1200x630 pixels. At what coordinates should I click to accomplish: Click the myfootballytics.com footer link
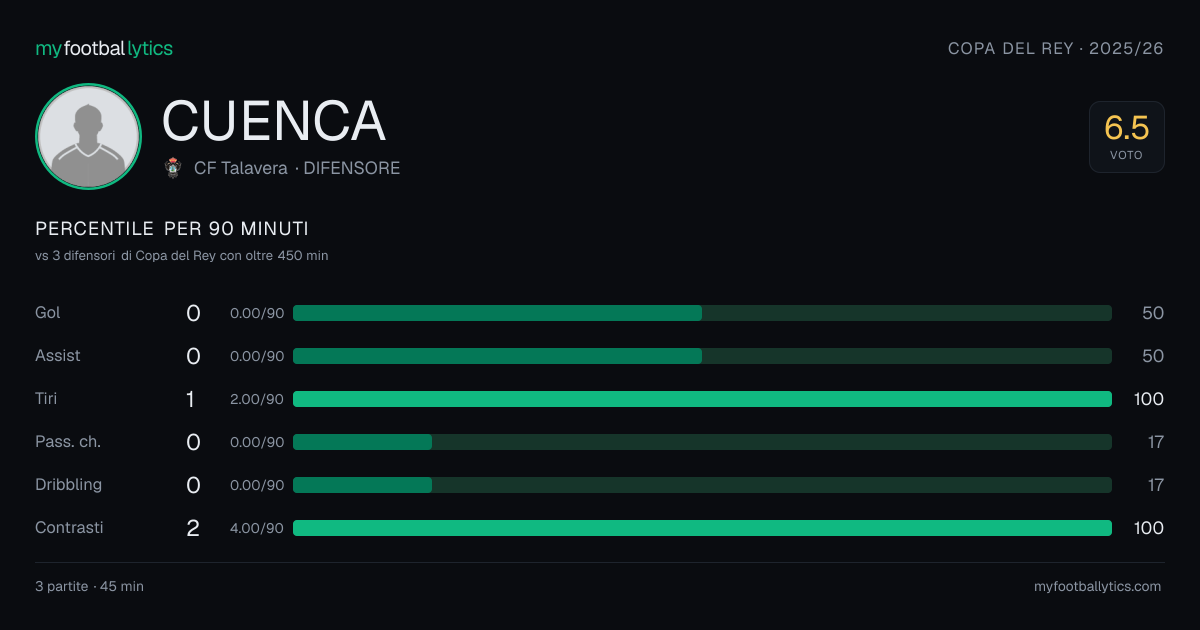coord(1098,586)
